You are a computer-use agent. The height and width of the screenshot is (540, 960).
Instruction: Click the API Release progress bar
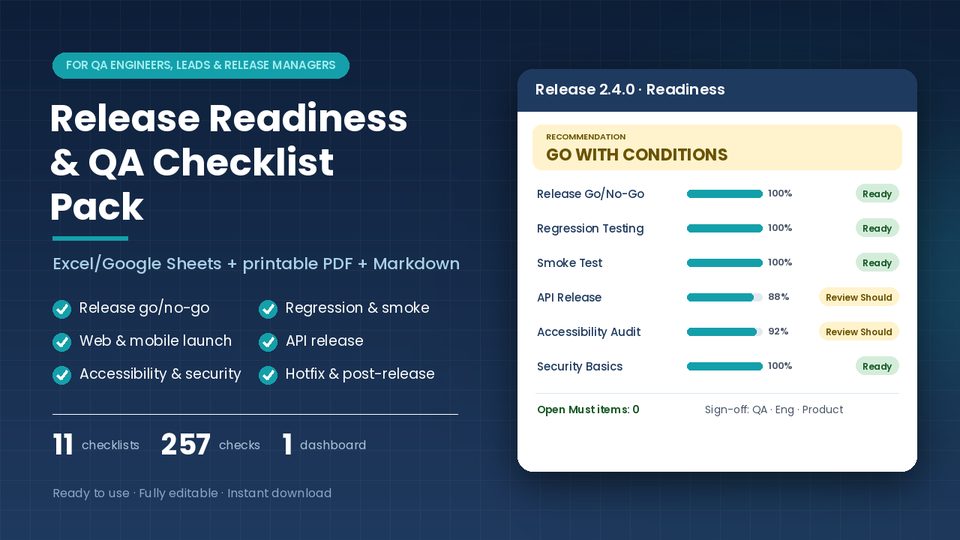[724, 298]
